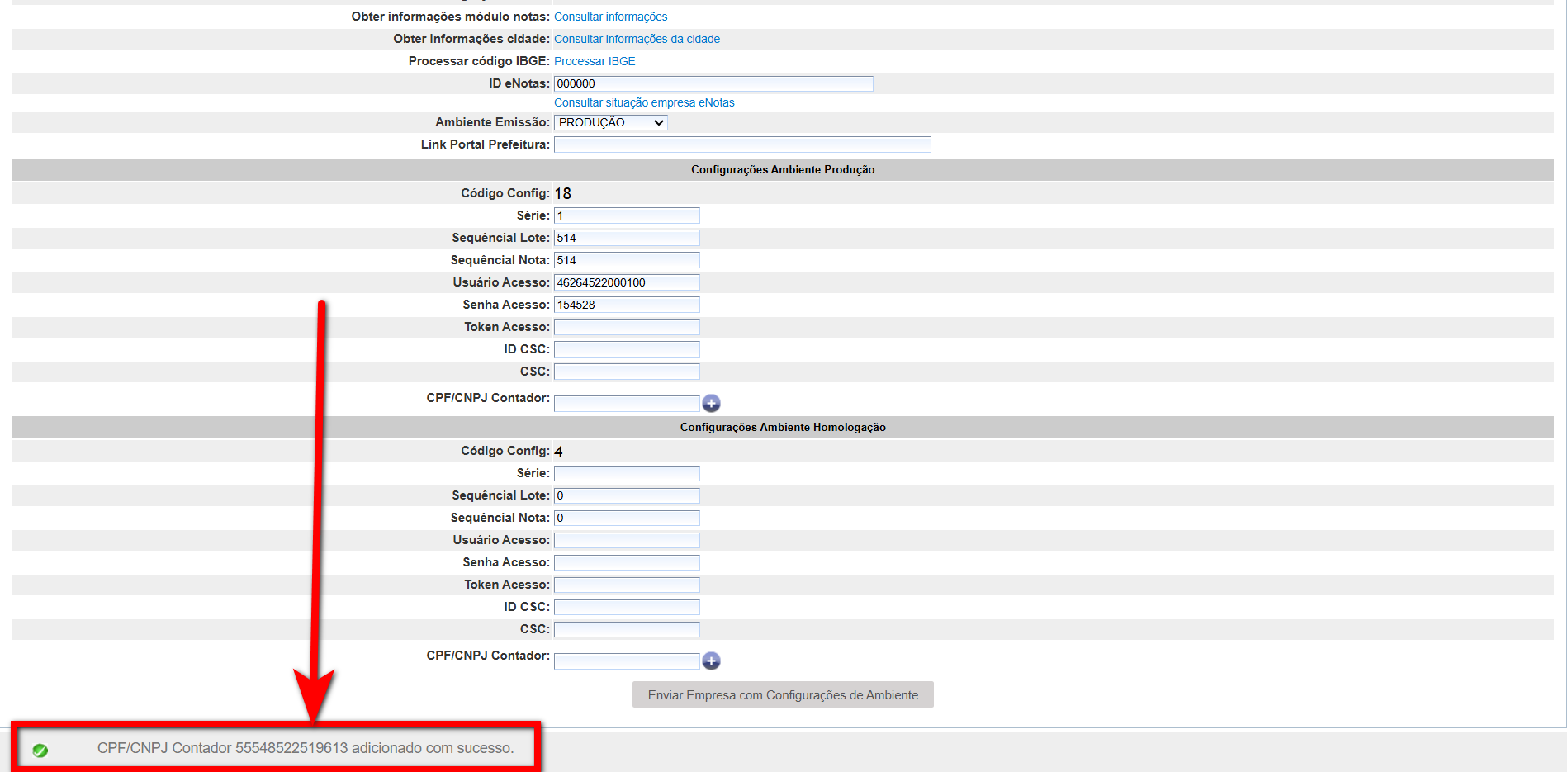Click Consultar informações link
Viewport: 1568px width, 772px height.
coord(610,17)
